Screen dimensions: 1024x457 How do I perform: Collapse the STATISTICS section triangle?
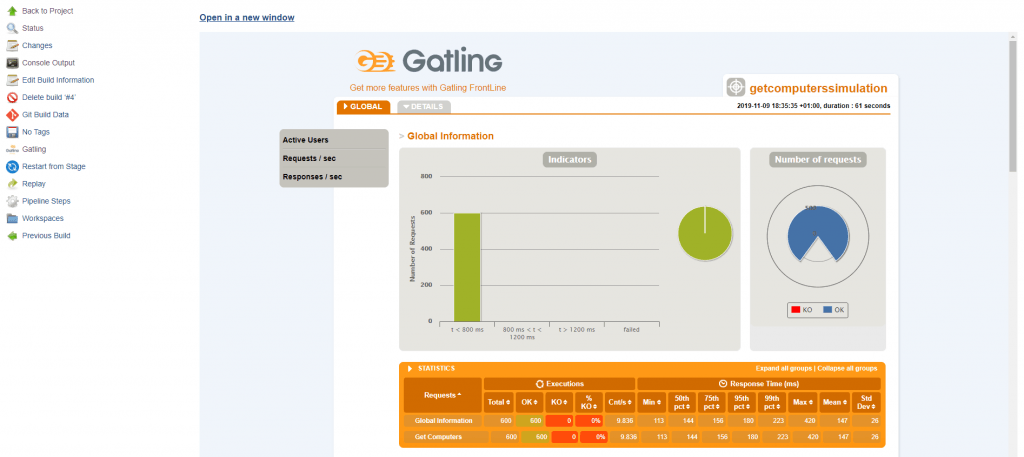pos(410,369)
